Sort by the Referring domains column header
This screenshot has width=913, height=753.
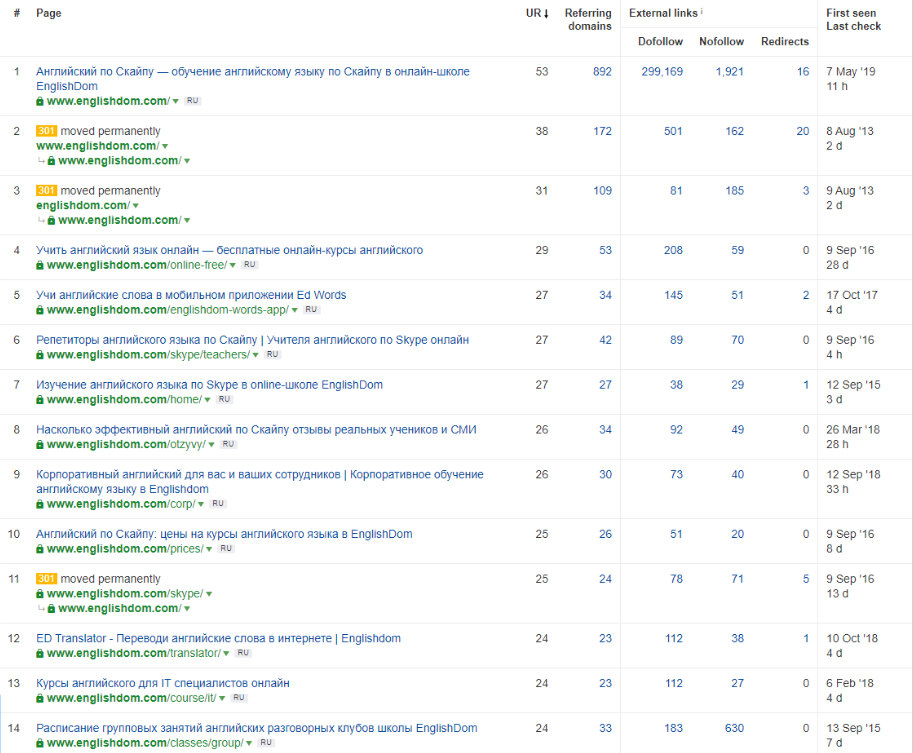click(x=588, y=20)
